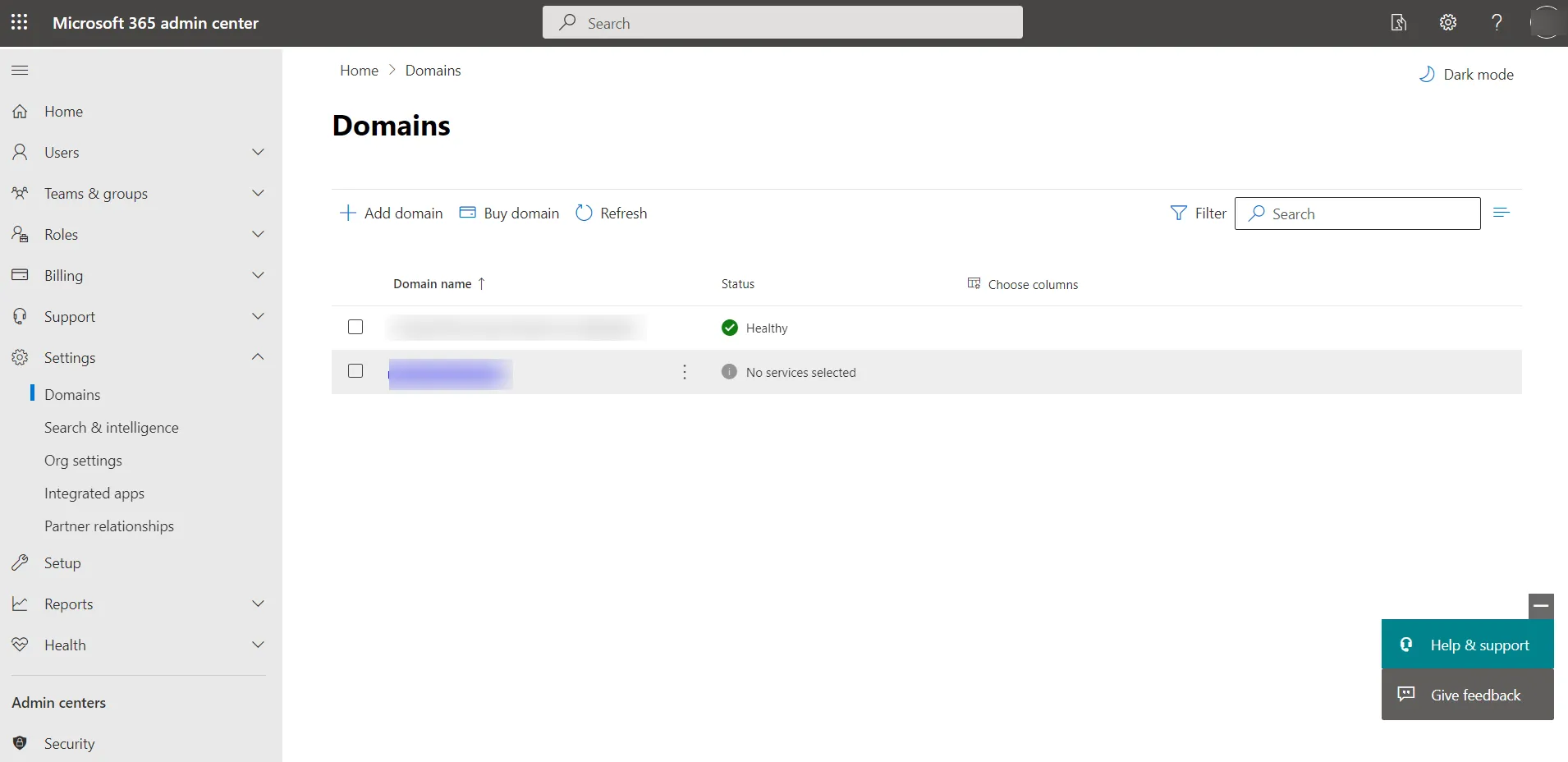Open the diagnostics document icon near settings
This screenshot has height=762, width=1568.
coord(1398,22)
